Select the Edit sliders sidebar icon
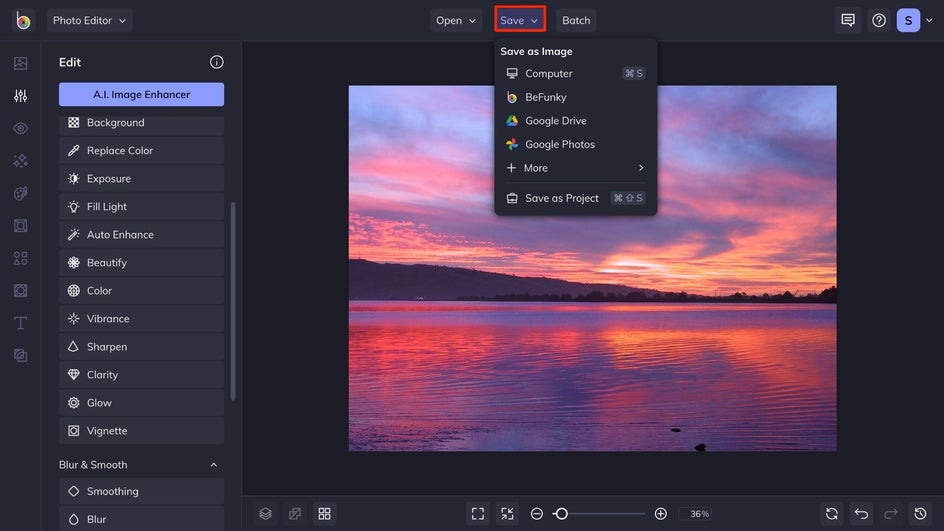Viewport: 944px width, 531px height. click(20, 96)
